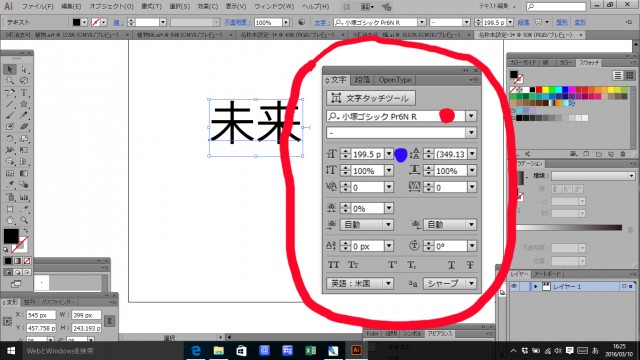Select the Scale tool
This screenshot has width=640, height=360.
coord(24,139)
